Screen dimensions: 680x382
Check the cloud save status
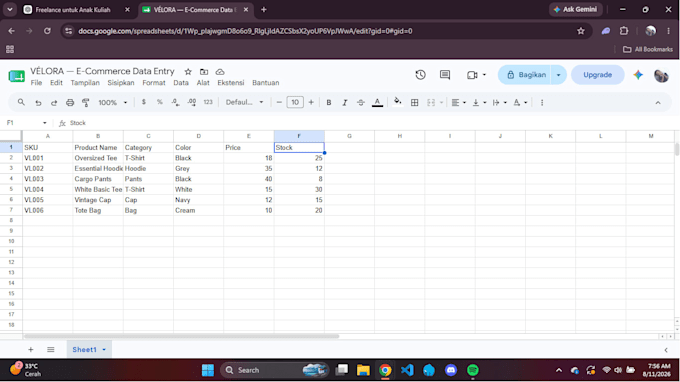[220, 72]
